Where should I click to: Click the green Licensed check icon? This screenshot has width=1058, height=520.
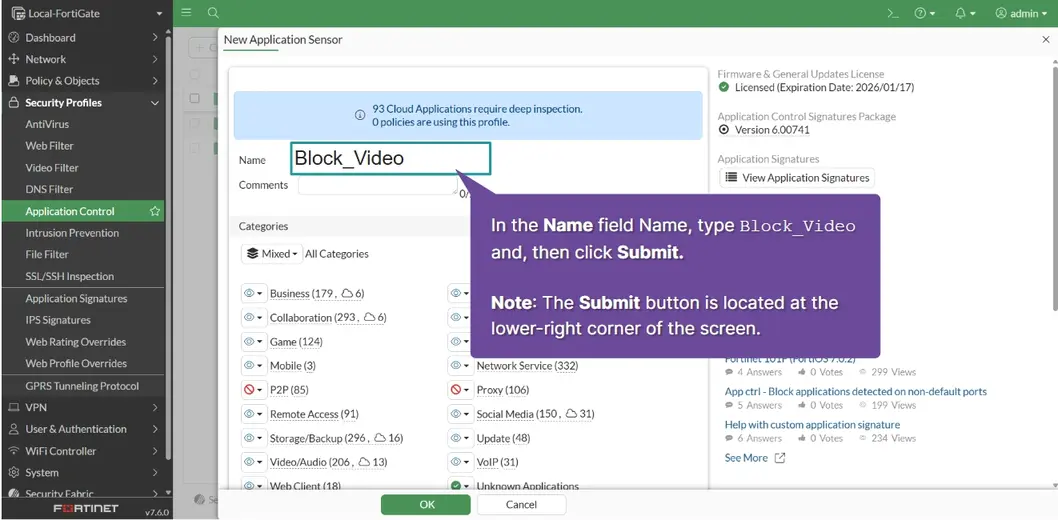724,87
